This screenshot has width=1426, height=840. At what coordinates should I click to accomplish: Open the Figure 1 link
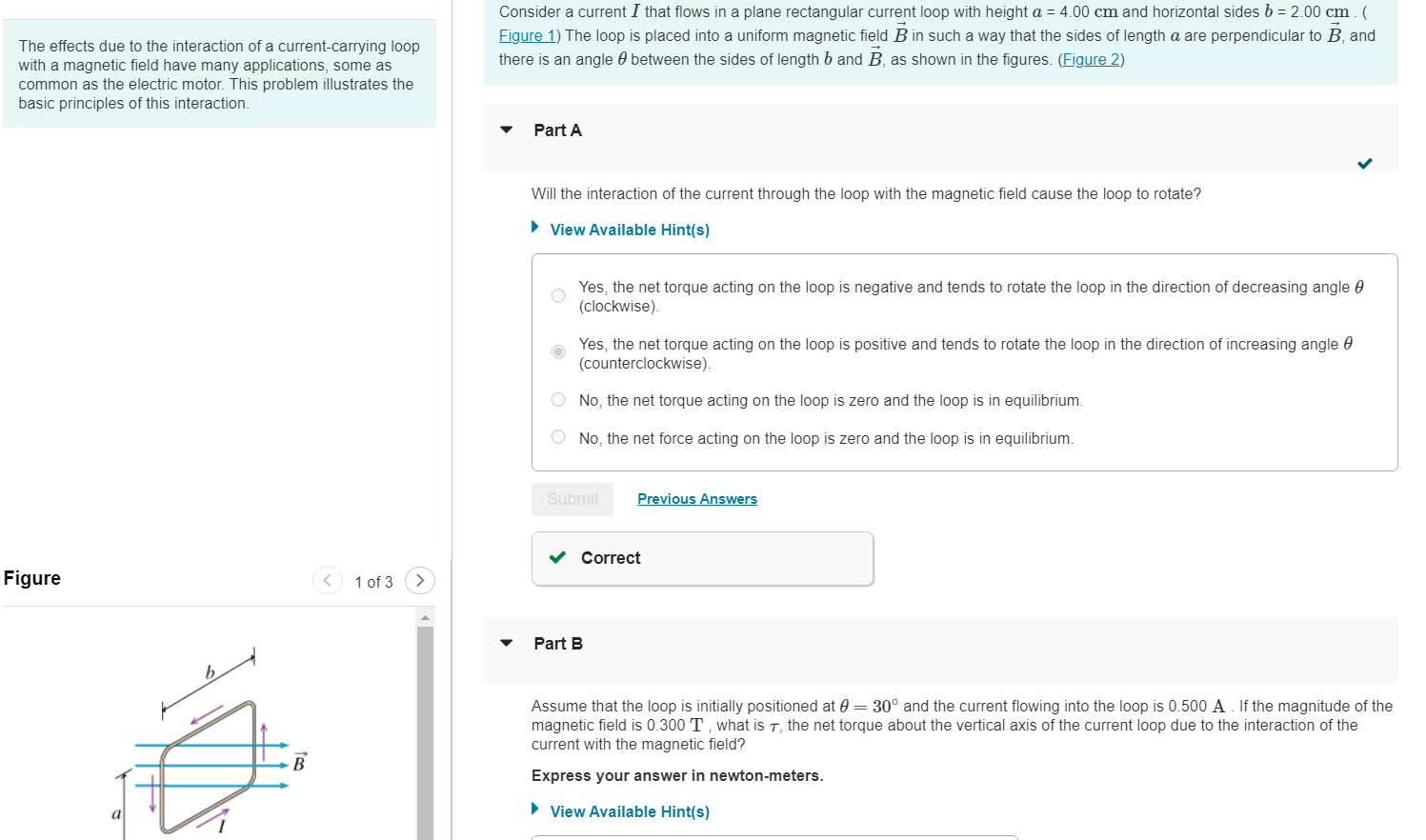pos(527,35)
